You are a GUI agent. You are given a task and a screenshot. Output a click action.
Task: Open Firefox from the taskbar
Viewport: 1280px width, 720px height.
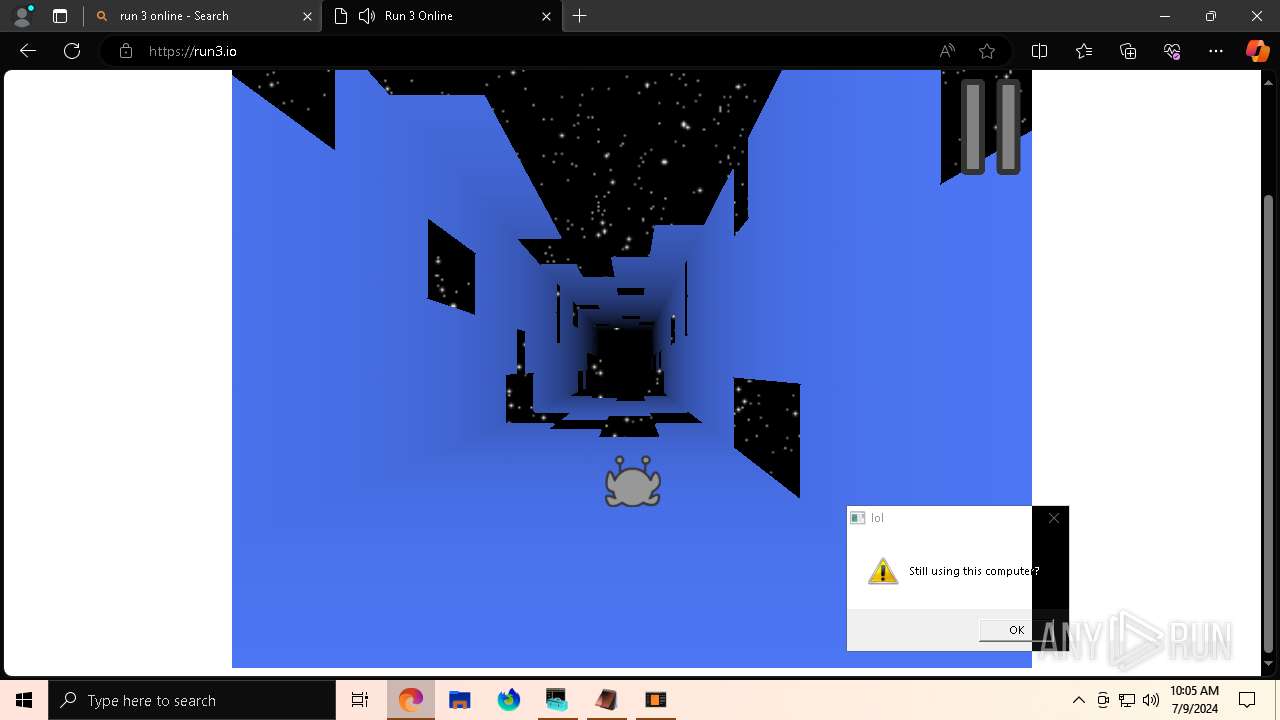click(509, 700)
